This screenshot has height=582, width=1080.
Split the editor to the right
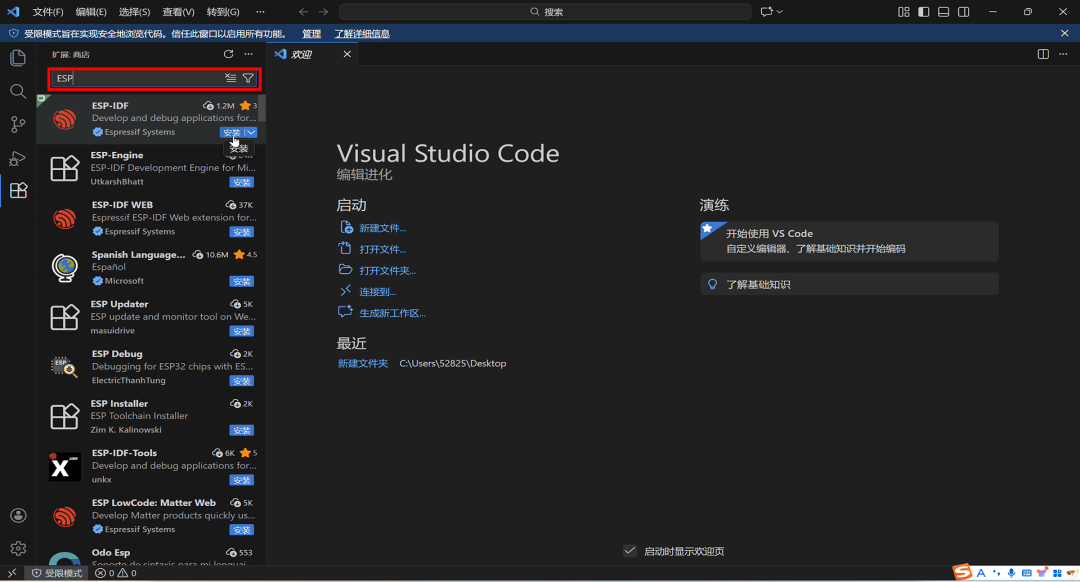(x=1043, y=54)
